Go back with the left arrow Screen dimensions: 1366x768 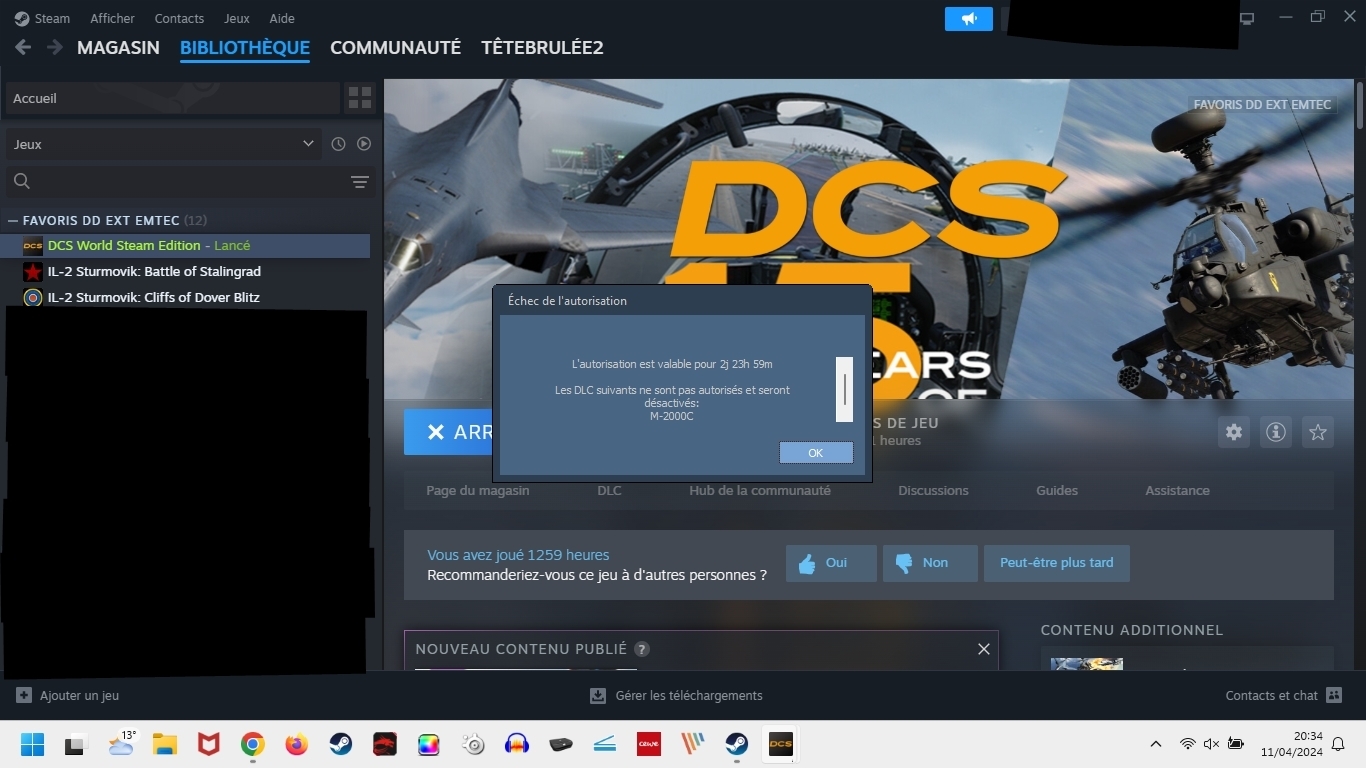23,47
